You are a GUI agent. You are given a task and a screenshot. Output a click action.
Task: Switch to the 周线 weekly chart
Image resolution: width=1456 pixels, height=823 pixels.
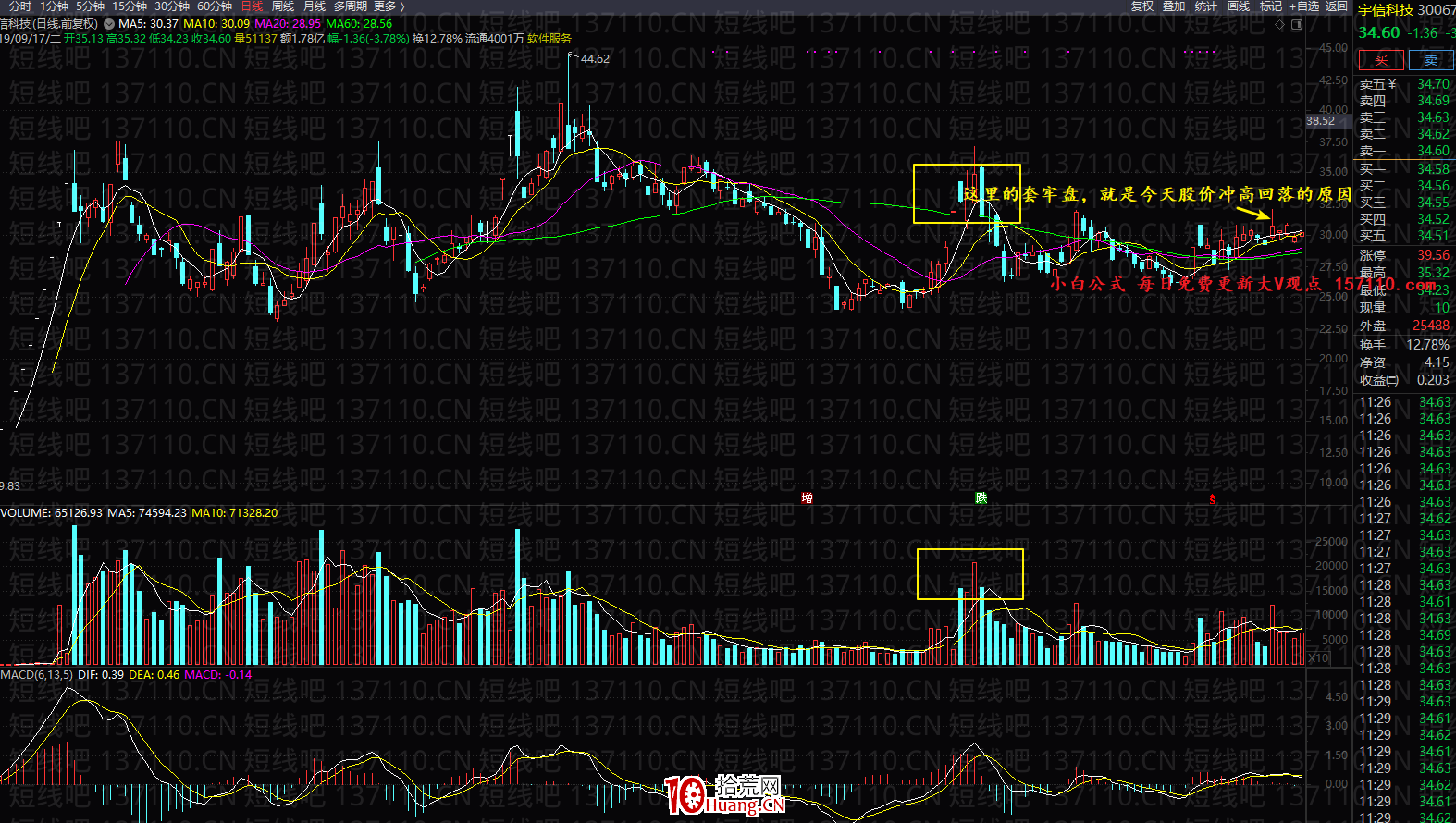[283, 6]
